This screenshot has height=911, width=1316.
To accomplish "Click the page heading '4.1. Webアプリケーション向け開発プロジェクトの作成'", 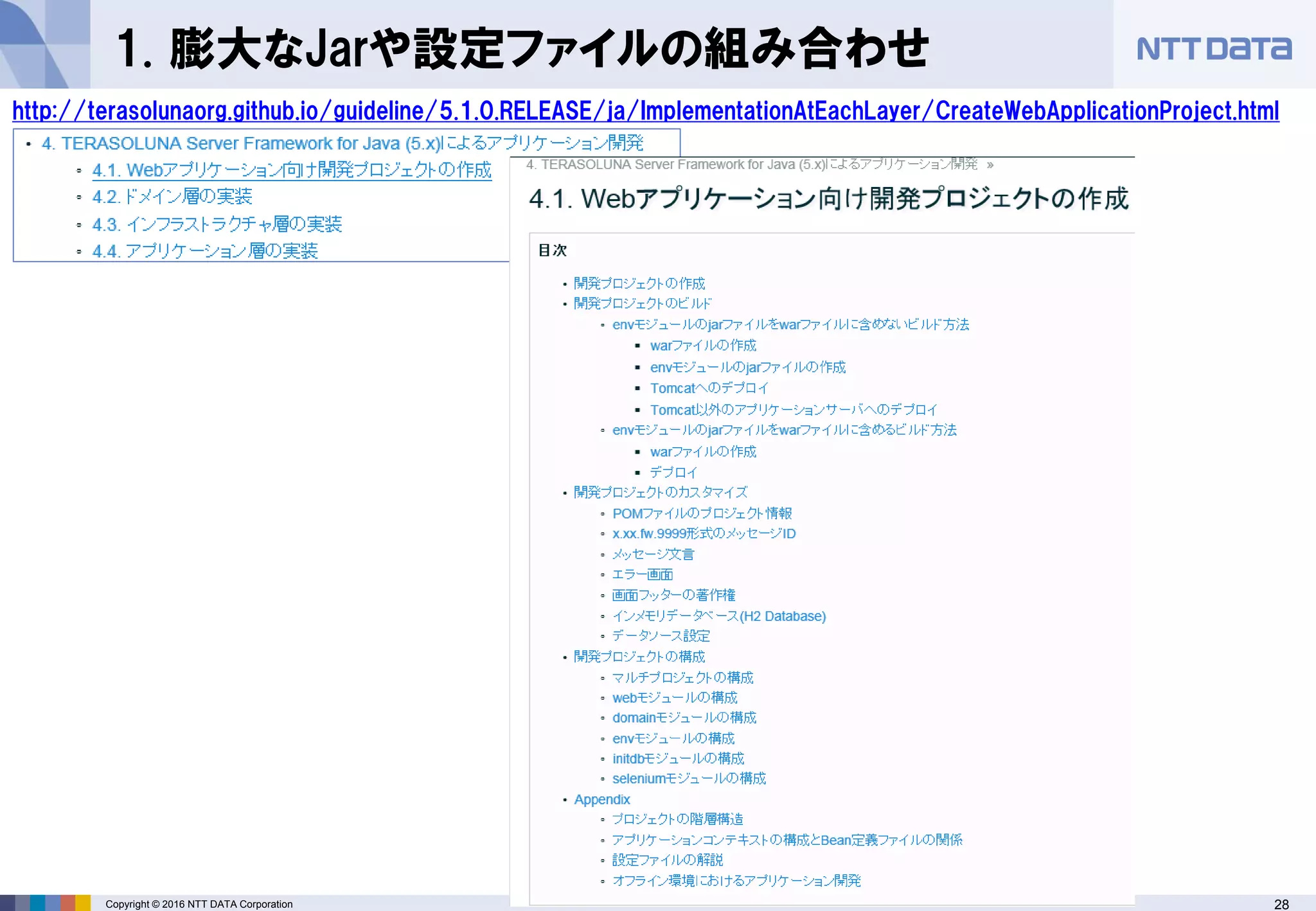I will tap(828, 199).
